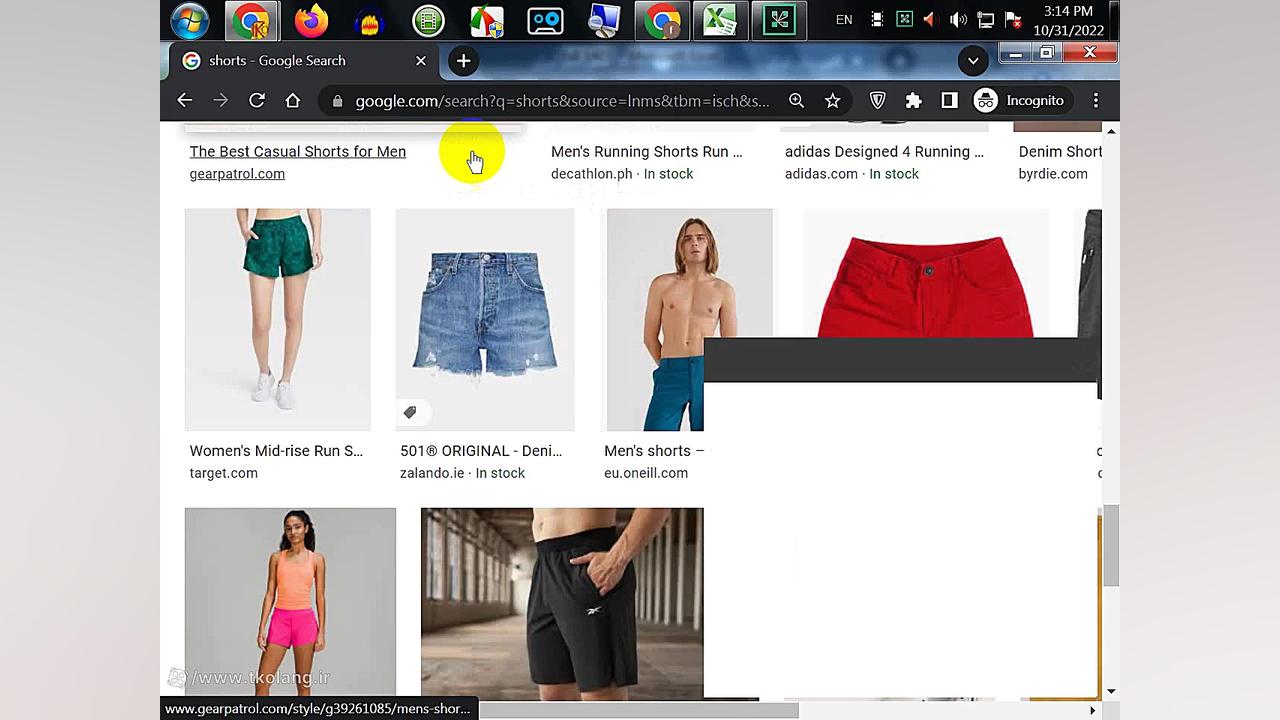Click the Incognito profile button

click(1020, 100)
